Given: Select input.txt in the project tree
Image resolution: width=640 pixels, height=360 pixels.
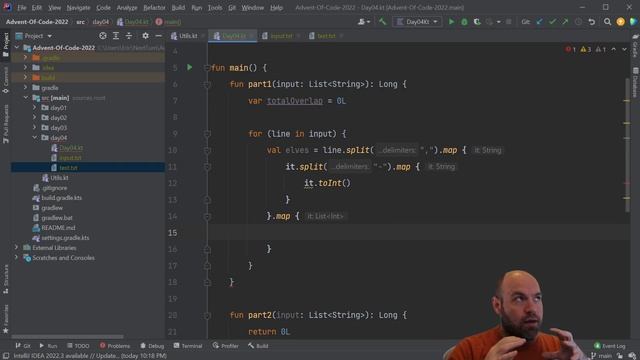Looking at the screenshot, I should [x=70, y=158].
